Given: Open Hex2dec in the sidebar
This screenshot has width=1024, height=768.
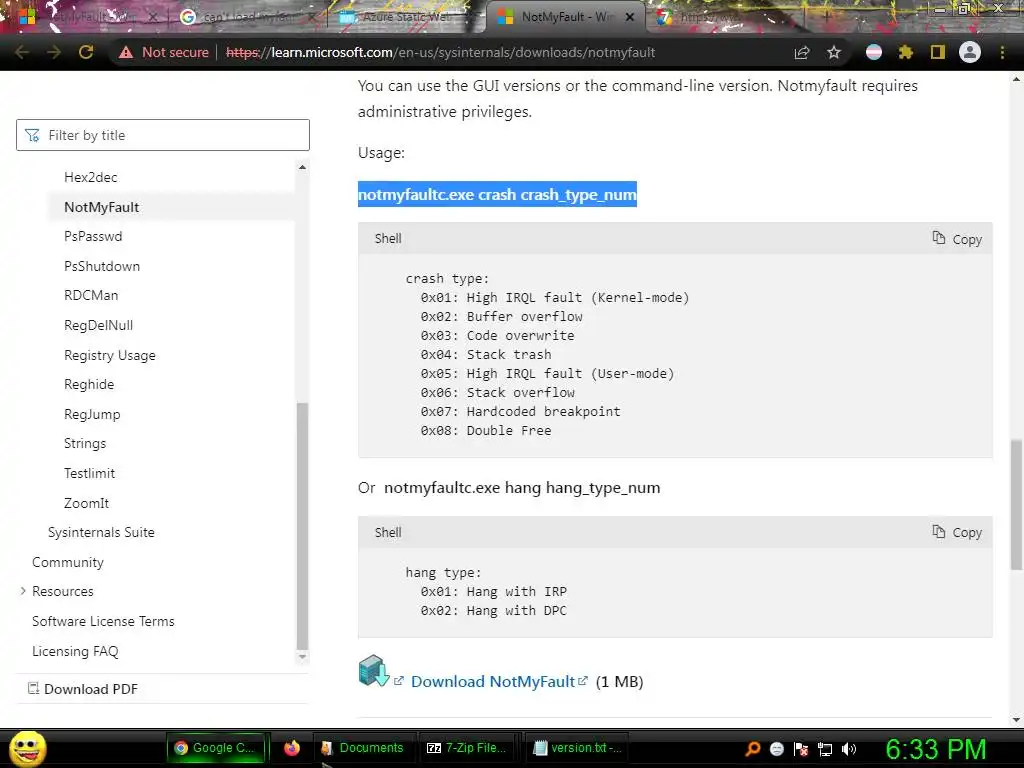Looking at the screenshot, I should point(91,177).
